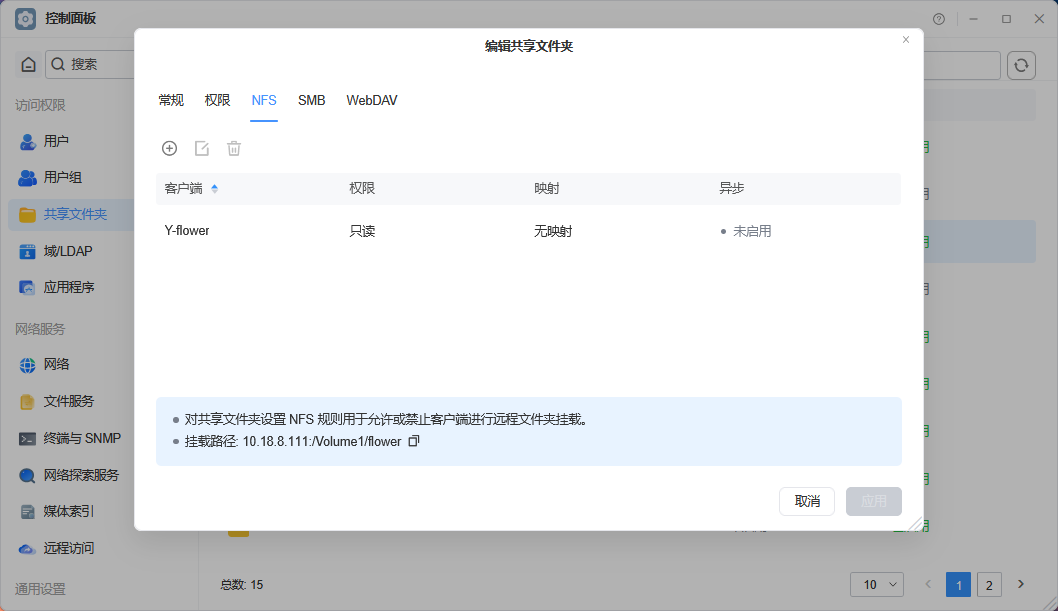Switch to the SMB tab
The height and width of the screenshot is (611, 1058).
coord(311,100)
